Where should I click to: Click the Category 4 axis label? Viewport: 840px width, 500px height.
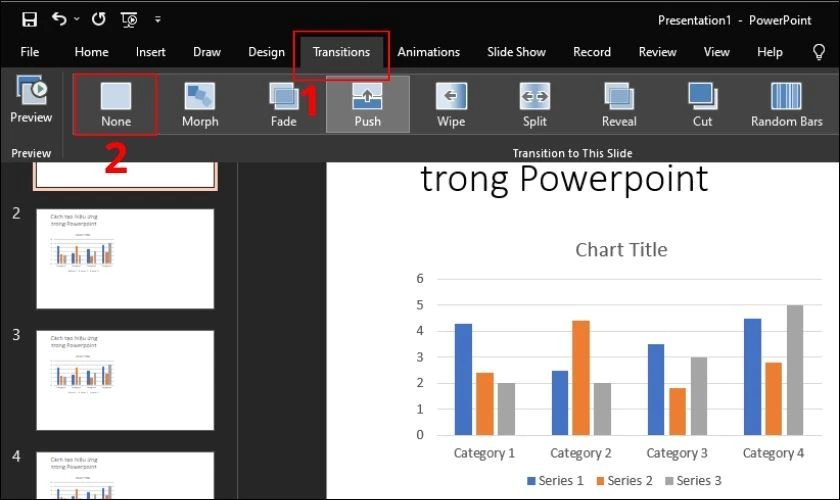click(x=773, y=453)
